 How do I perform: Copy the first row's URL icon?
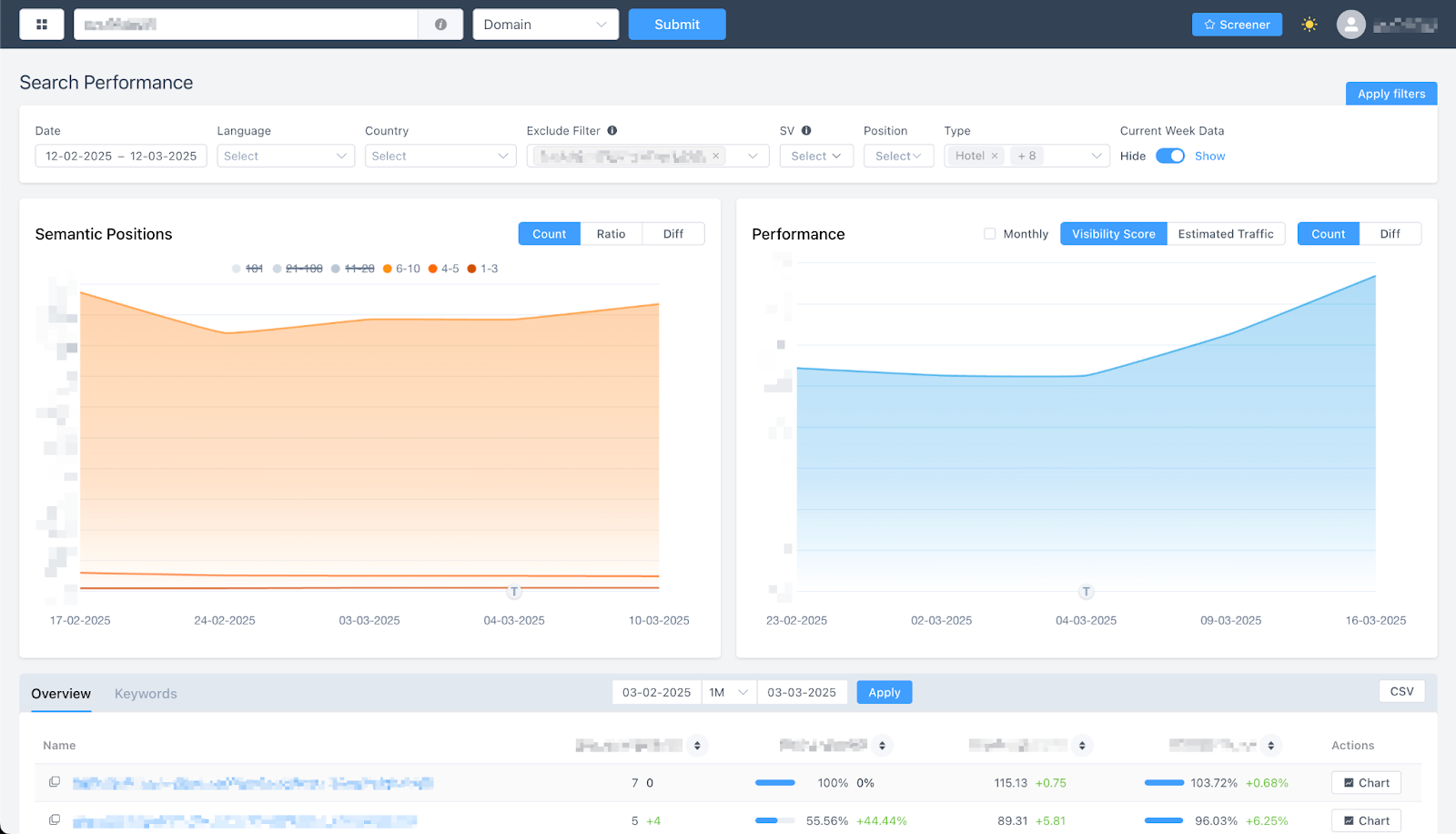55,782
